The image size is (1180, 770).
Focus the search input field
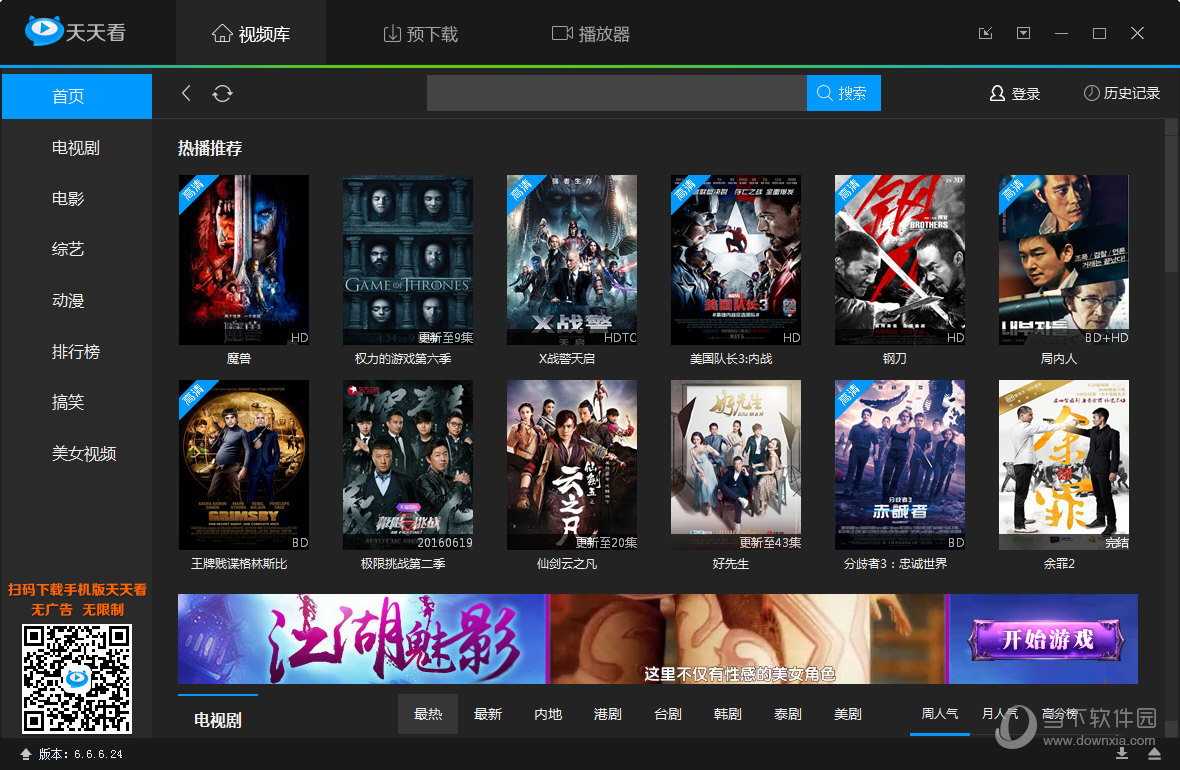[616, 93]
